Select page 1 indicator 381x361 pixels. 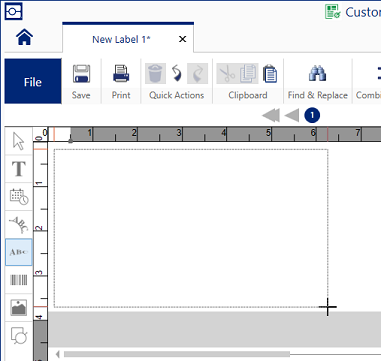[x=312, y=115]
